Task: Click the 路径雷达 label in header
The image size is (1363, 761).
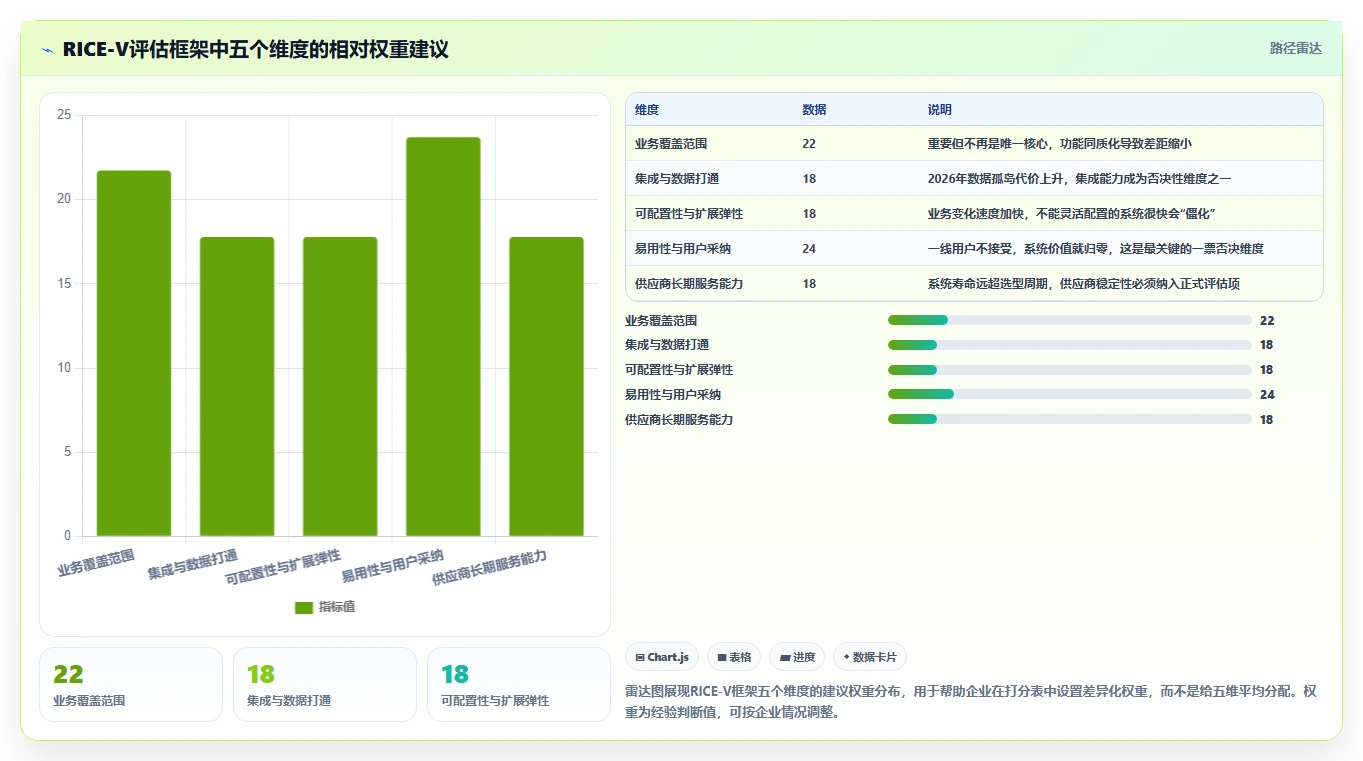Action: click(1296, 48)
